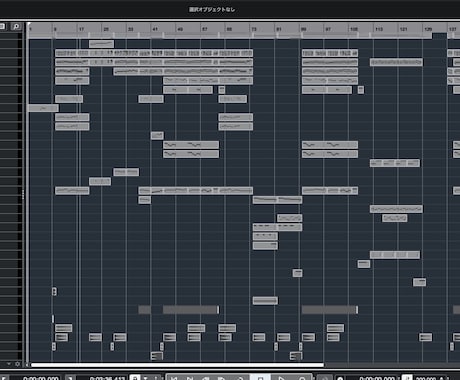Viewport: 460px width, 380px height.
Task: Open track list settings gear icon
Action: tap(18, 364)
